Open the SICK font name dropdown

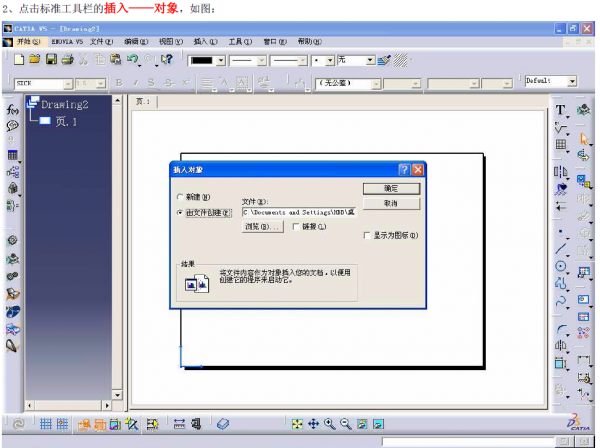click(x=68, y=84)
